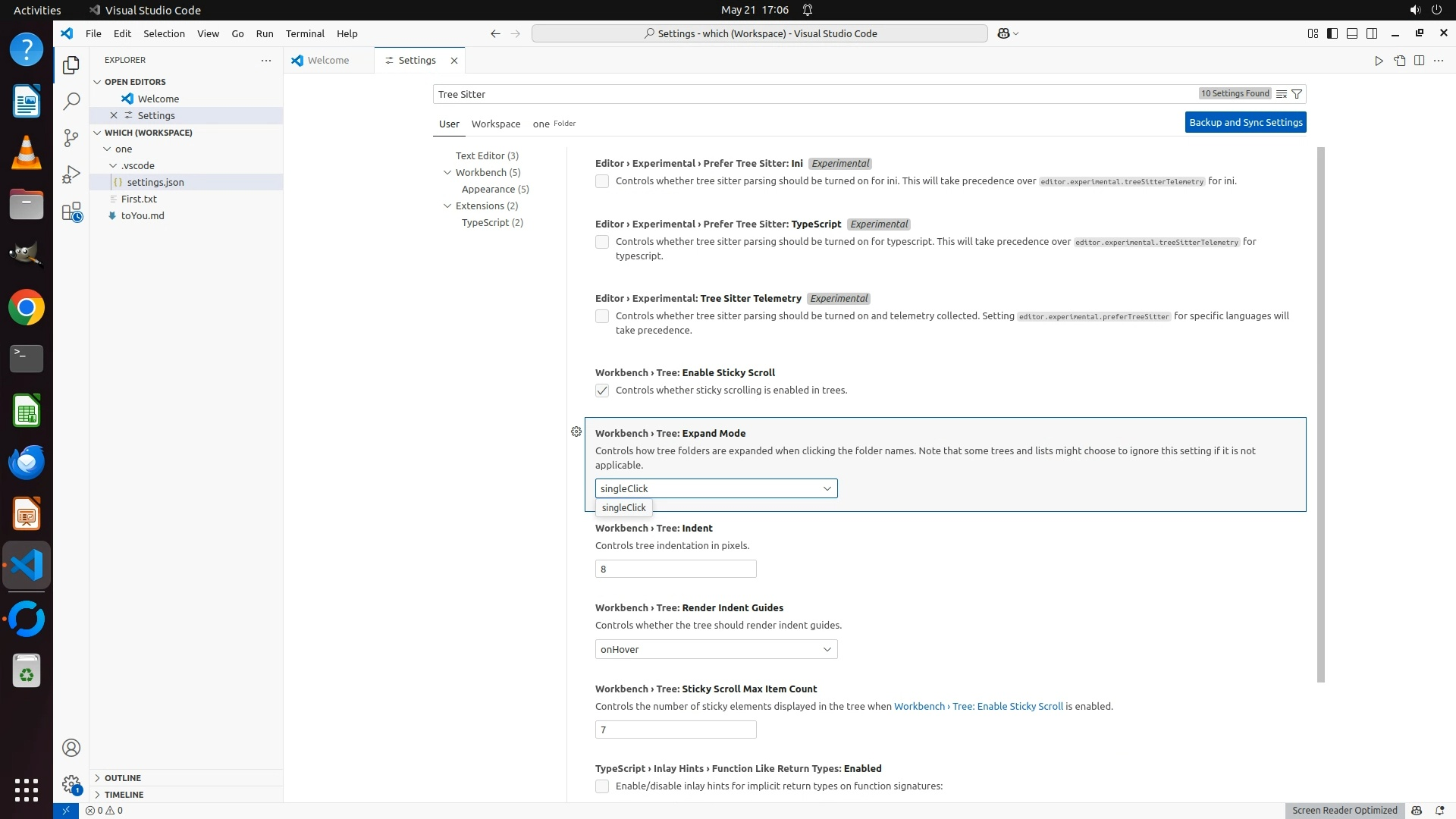Click the gear icon beside Expand Mode setting
Viewport: 1456px width, 819px height.
576,431
